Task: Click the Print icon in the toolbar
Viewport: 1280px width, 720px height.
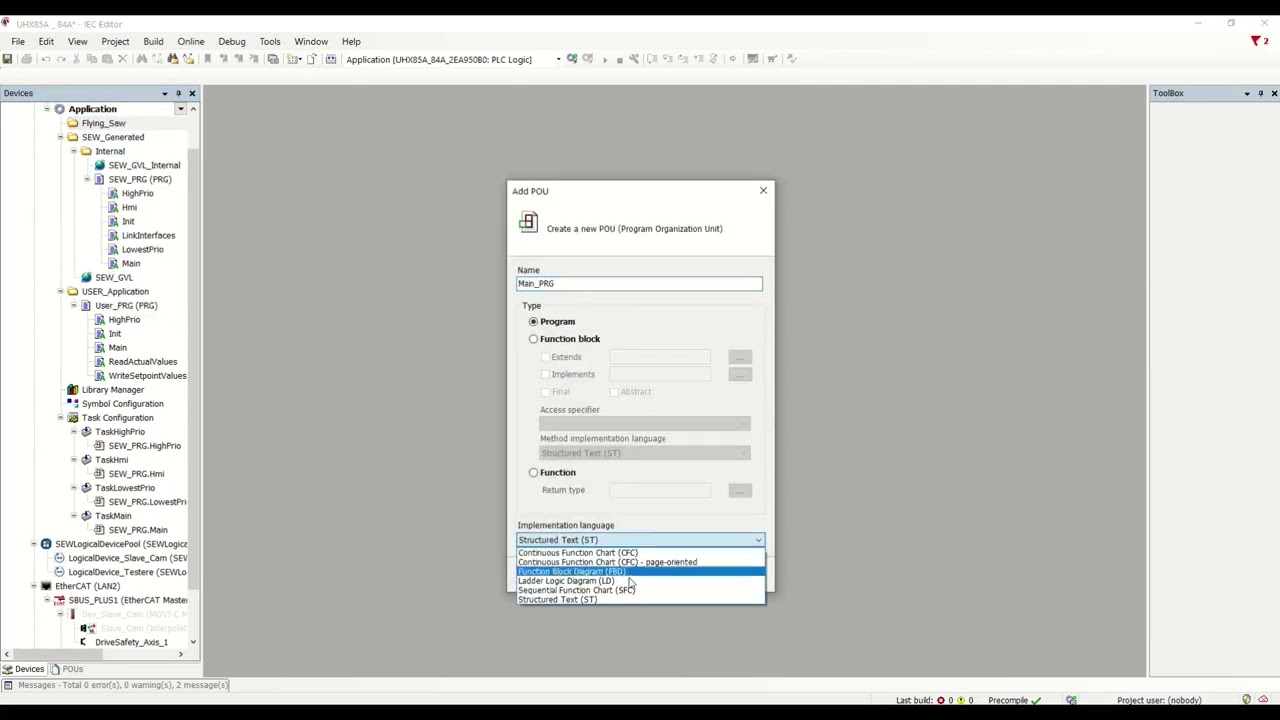Action: pyautogui.click(x=26, y=59)
